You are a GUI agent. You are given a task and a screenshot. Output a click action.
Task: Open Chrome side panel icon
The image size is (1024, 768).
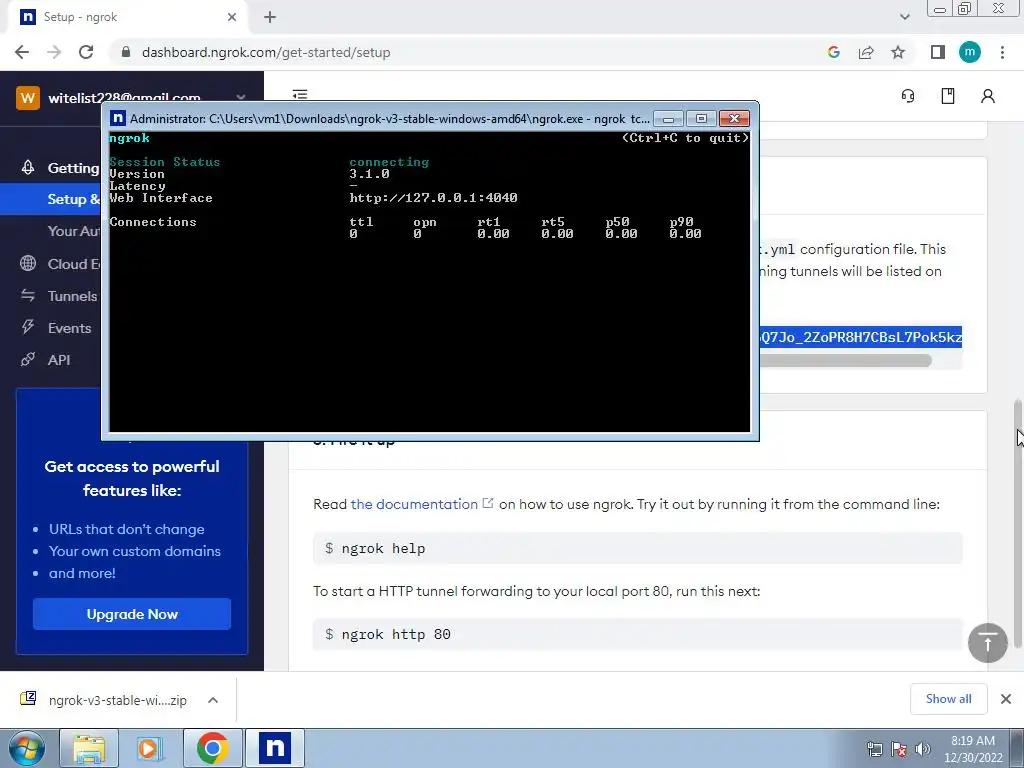pos(938,52)
